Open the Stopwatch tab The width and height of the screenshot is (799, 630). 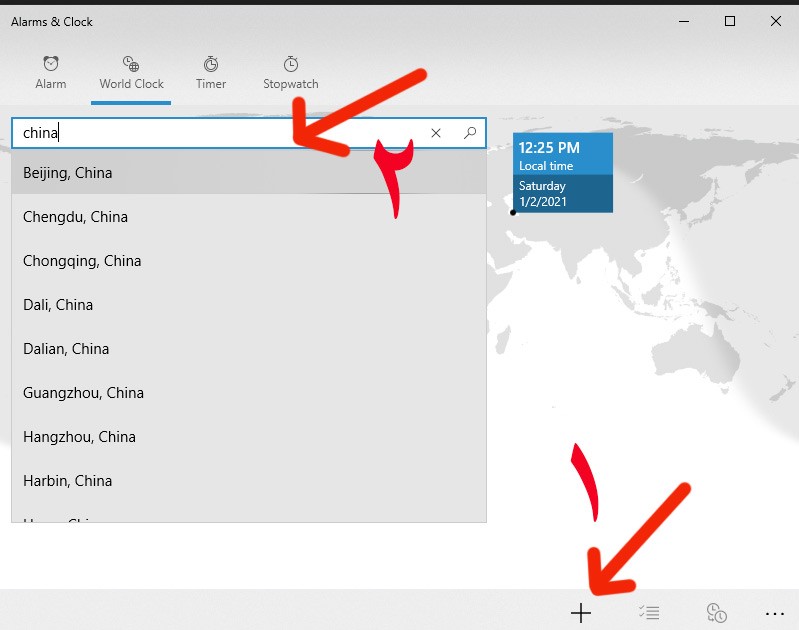point(290,73)
